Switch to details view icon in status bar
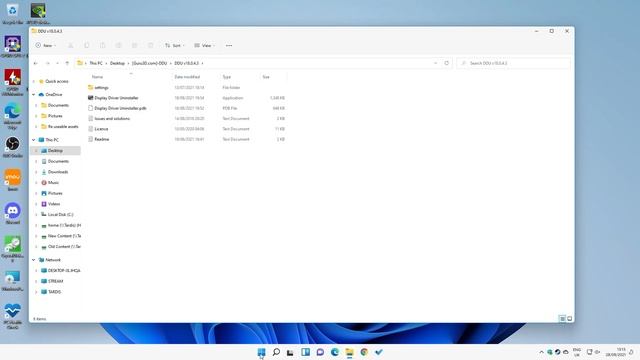Image resolution: width=640 pixels, height=360 pixels. click(x=562, y=318)
